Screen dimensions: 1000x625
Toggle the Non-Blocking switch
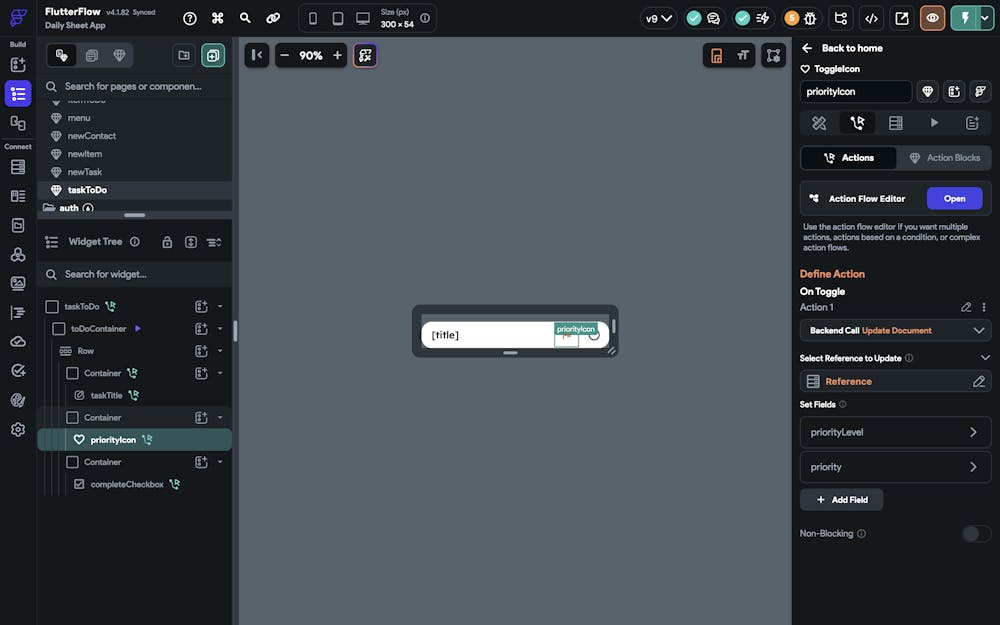[976, 534]
